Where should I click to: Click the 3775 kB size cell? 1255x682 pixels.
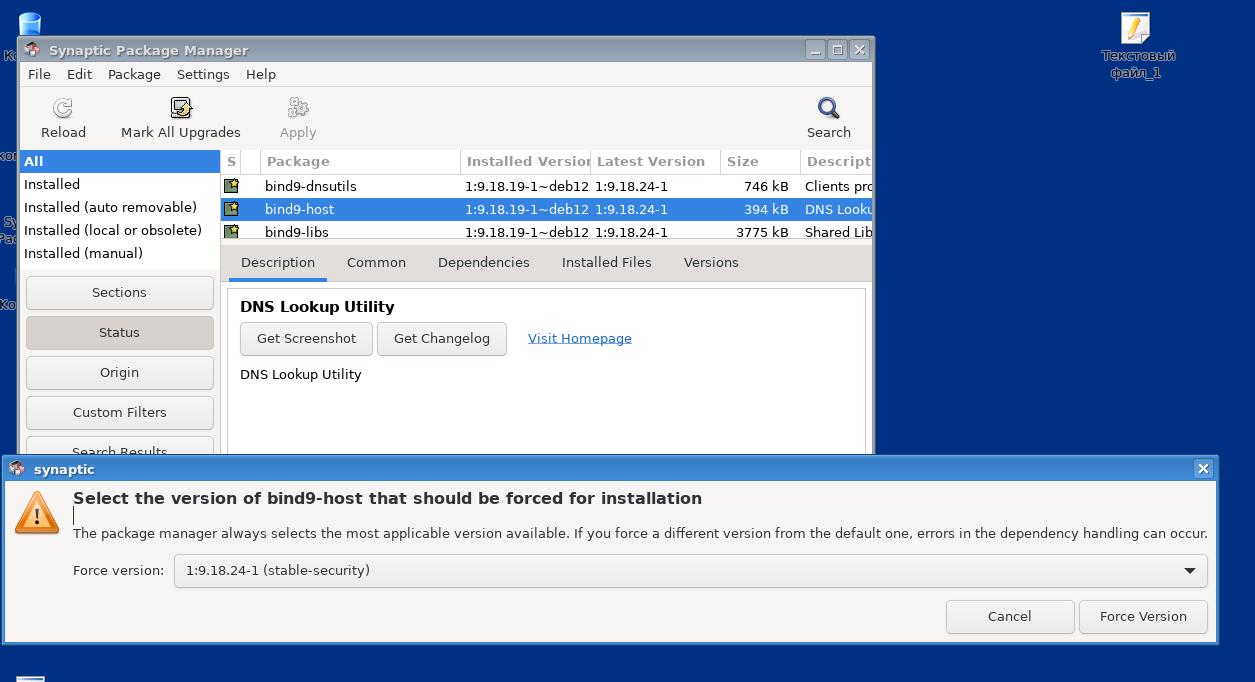click(762, 232)
